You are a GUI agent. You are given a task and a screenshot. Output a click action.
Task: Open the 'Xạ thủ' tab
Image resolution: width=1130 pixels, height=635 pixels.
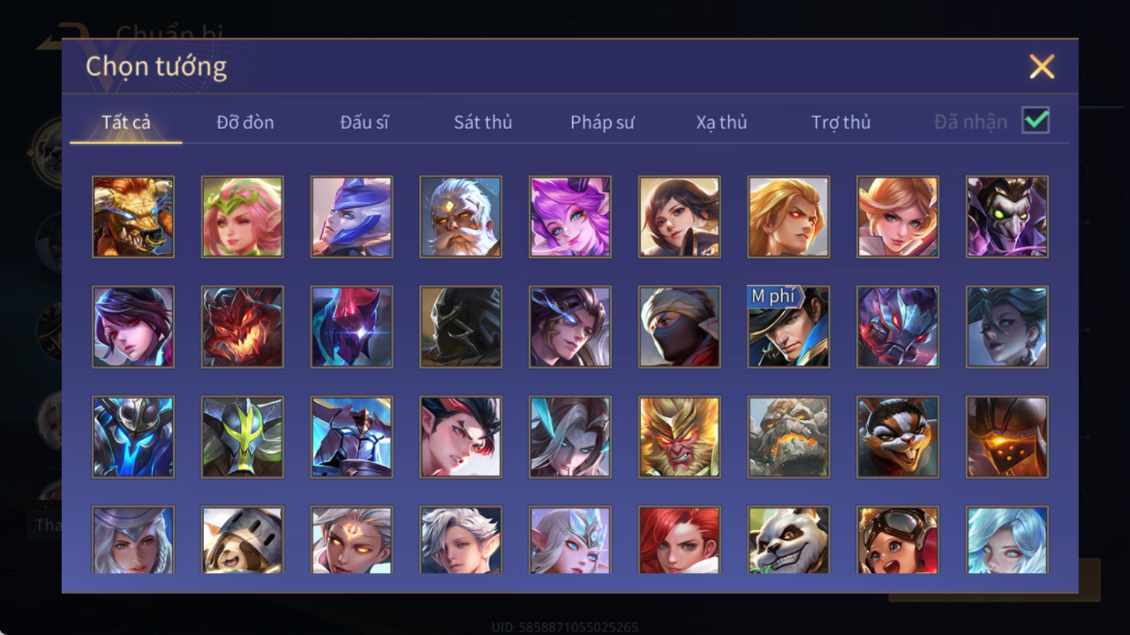coord(721,123)
